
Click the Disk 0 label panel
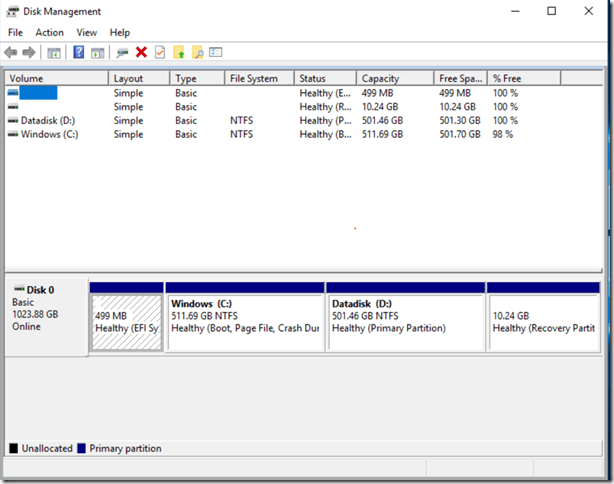(45, 312)
